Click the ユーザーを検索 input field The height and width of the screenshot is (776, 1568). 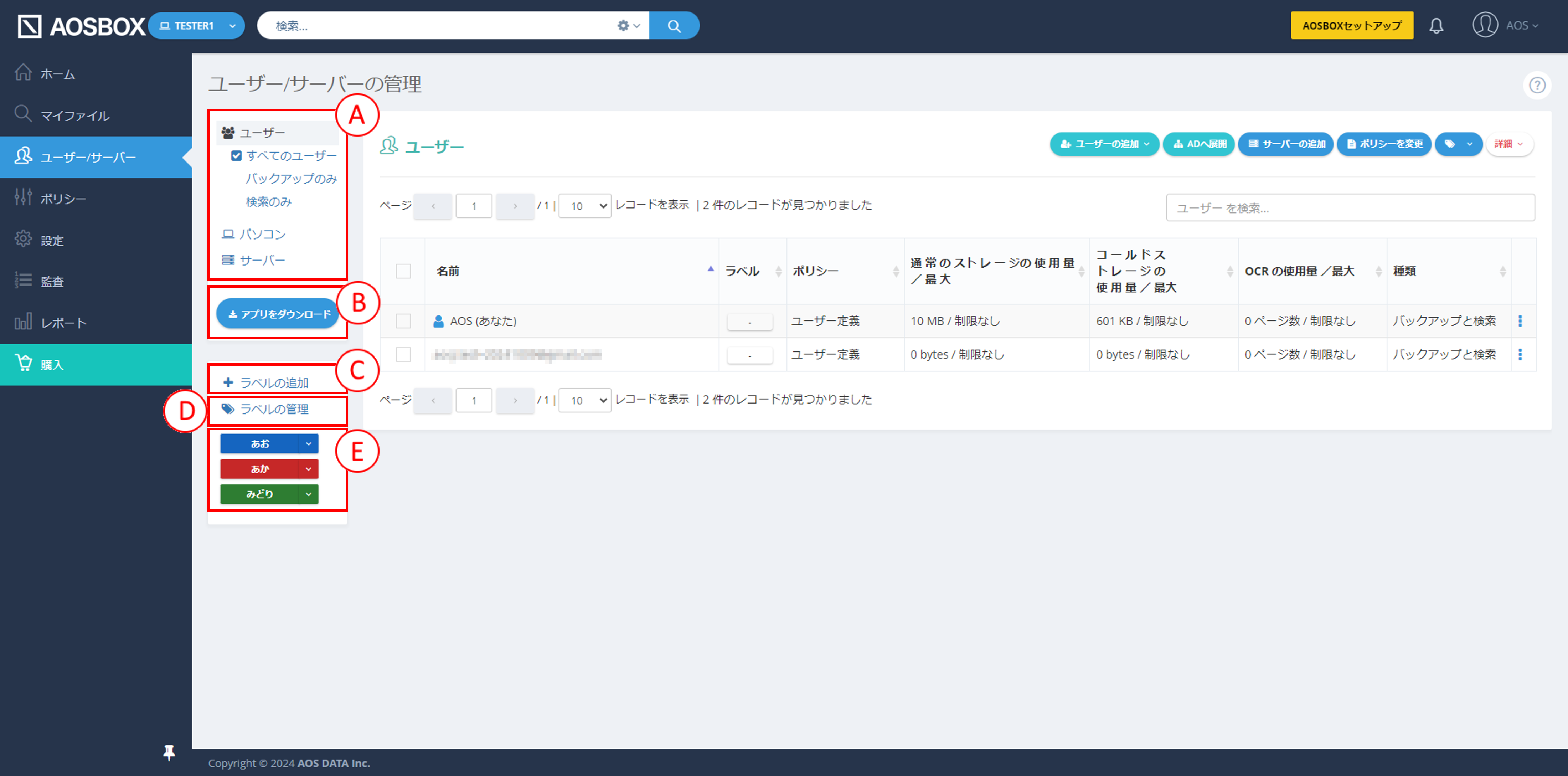pyautogui.click(x=1350, y=208)
